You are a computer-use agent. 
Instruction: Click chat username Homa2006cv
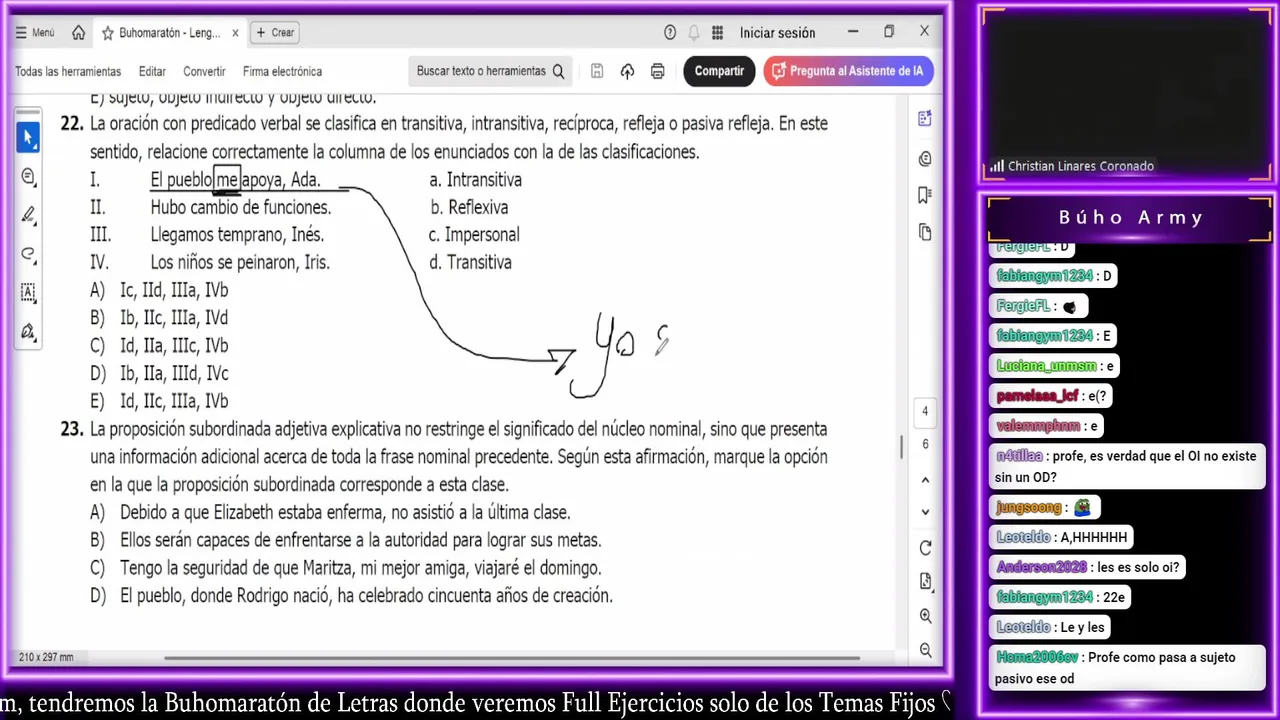(x=1037, y=657)
